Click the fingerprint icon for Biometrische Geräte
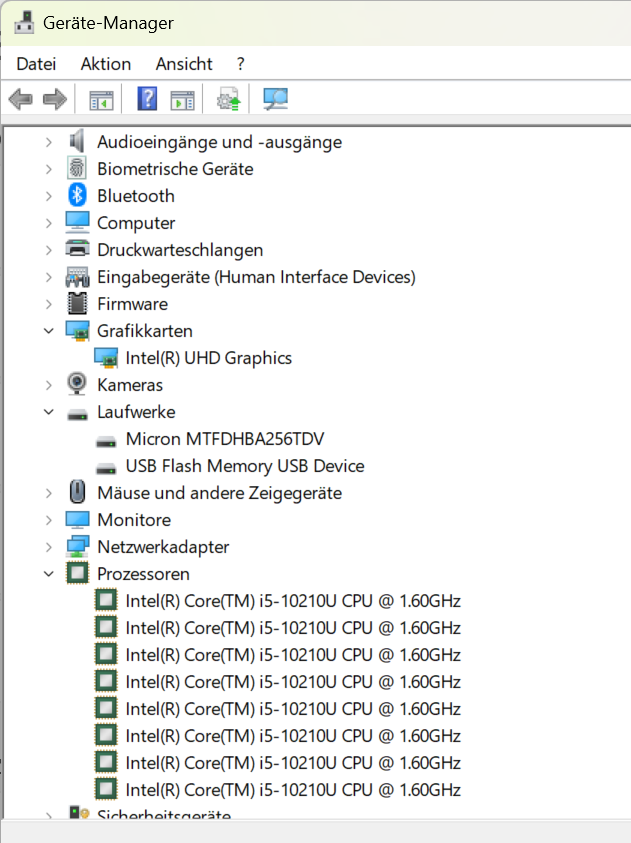 77,168
